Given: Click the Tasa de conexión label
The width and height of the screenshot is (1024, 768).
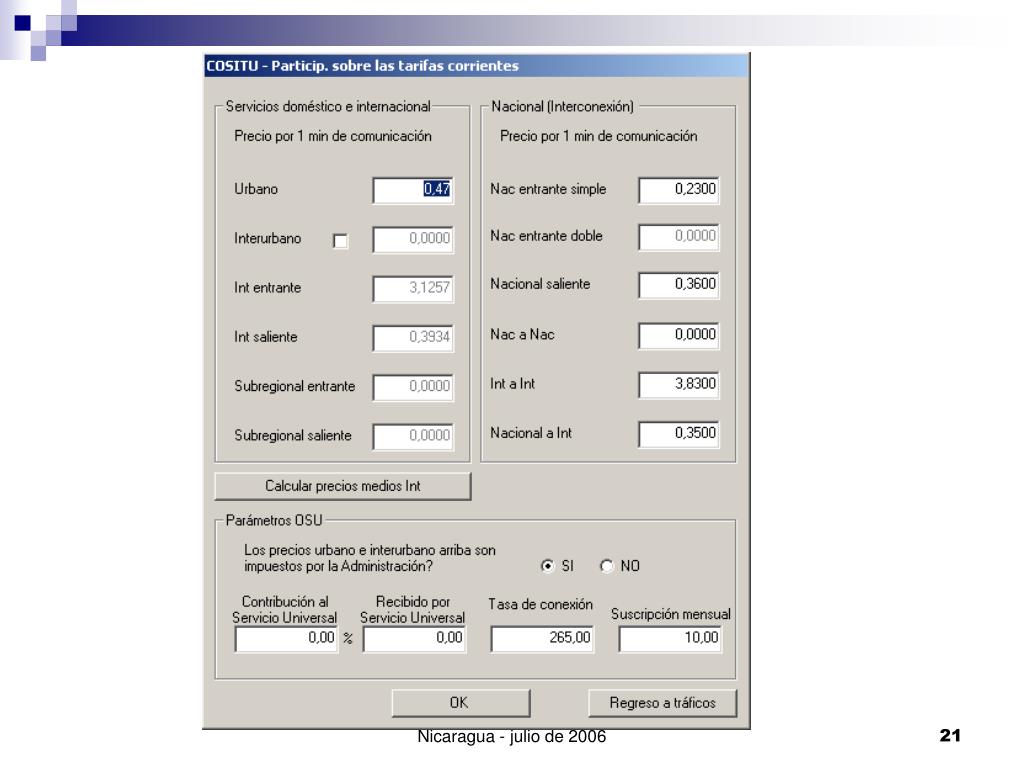Looking at the screenshot, I should tap(541, 605).
